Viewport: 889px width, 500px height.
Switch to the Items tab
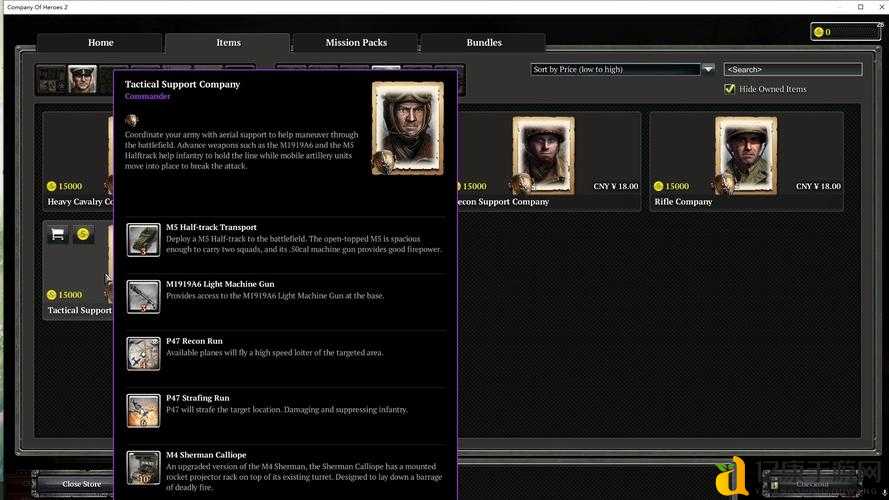tap(228, 43)
